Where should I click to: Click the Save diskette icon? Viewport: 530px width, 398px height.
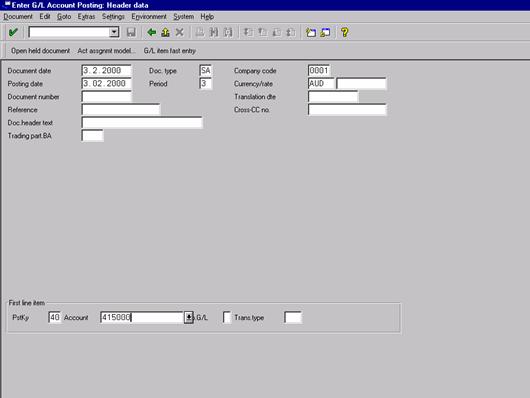(x=131, y=32)
